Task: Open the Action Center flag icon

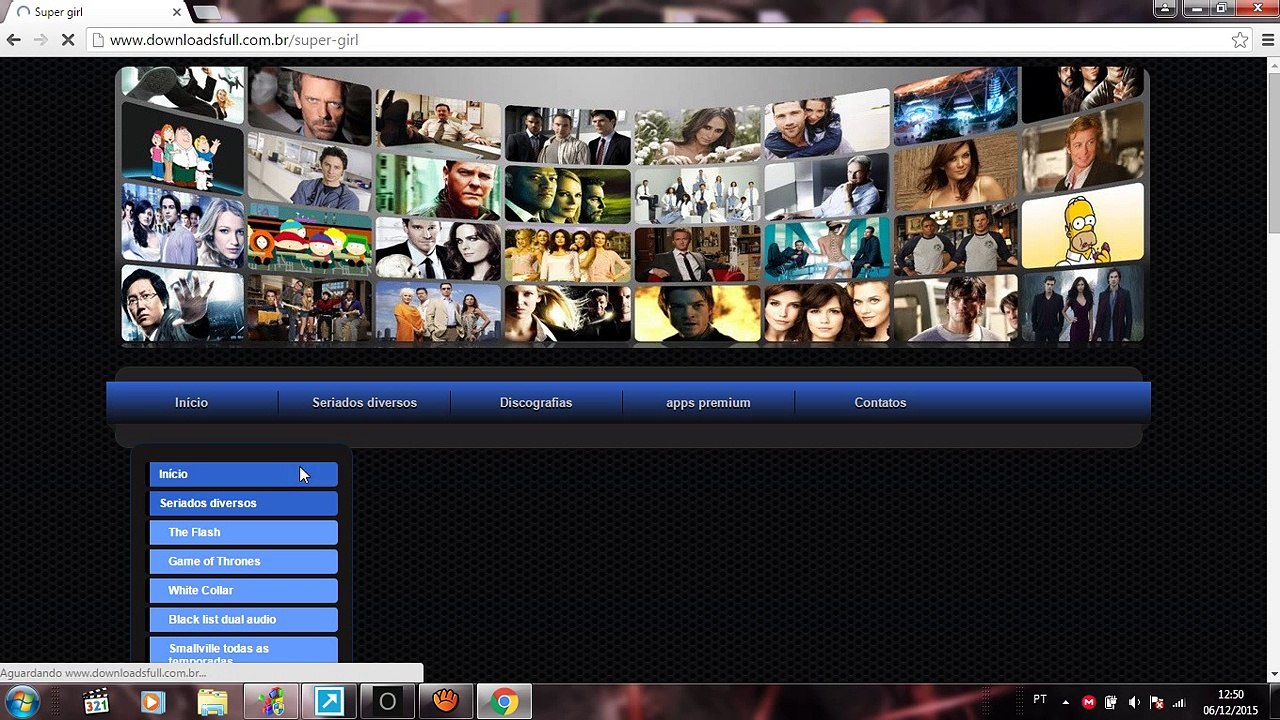Action: click(1157, 702)
